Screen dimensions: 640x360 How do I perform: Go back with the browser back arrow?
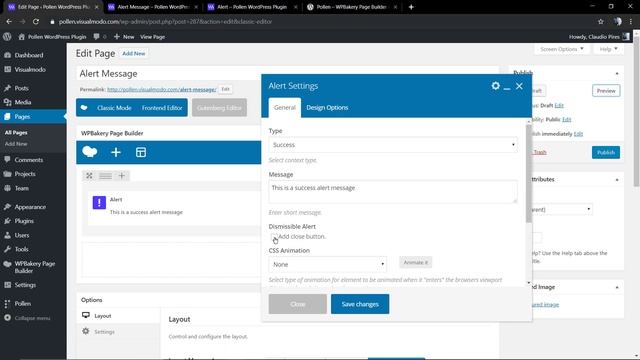[9, 22]
